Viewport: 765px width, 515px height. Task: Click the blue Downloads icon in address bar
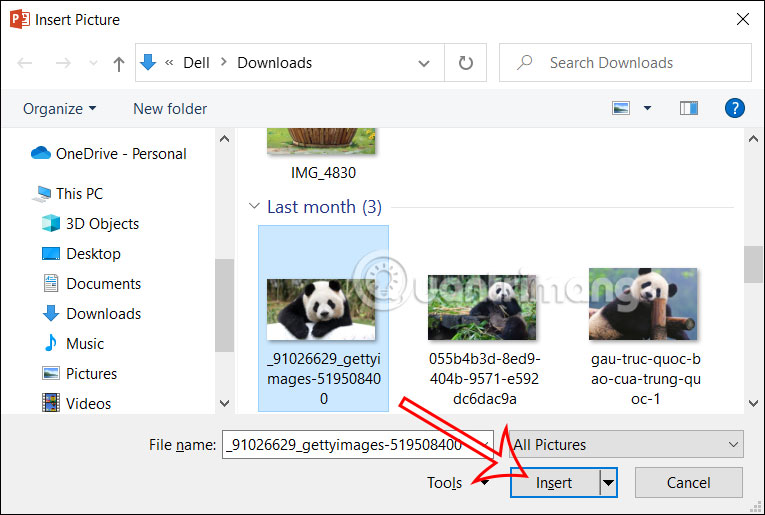[148, 62]
